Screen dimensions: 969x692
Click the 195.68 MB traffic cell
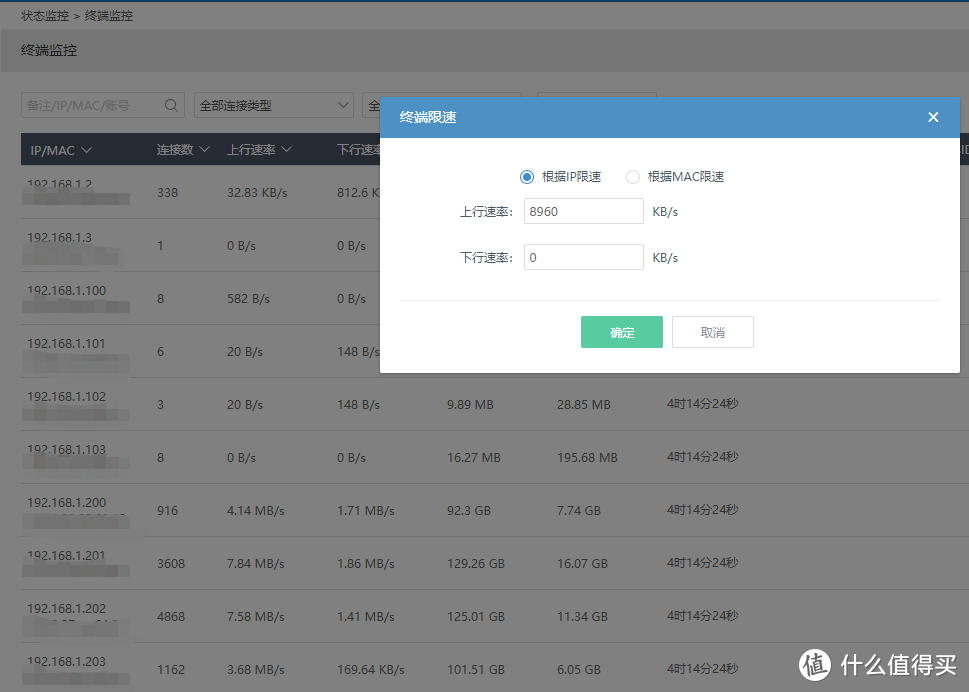point(587,458)
